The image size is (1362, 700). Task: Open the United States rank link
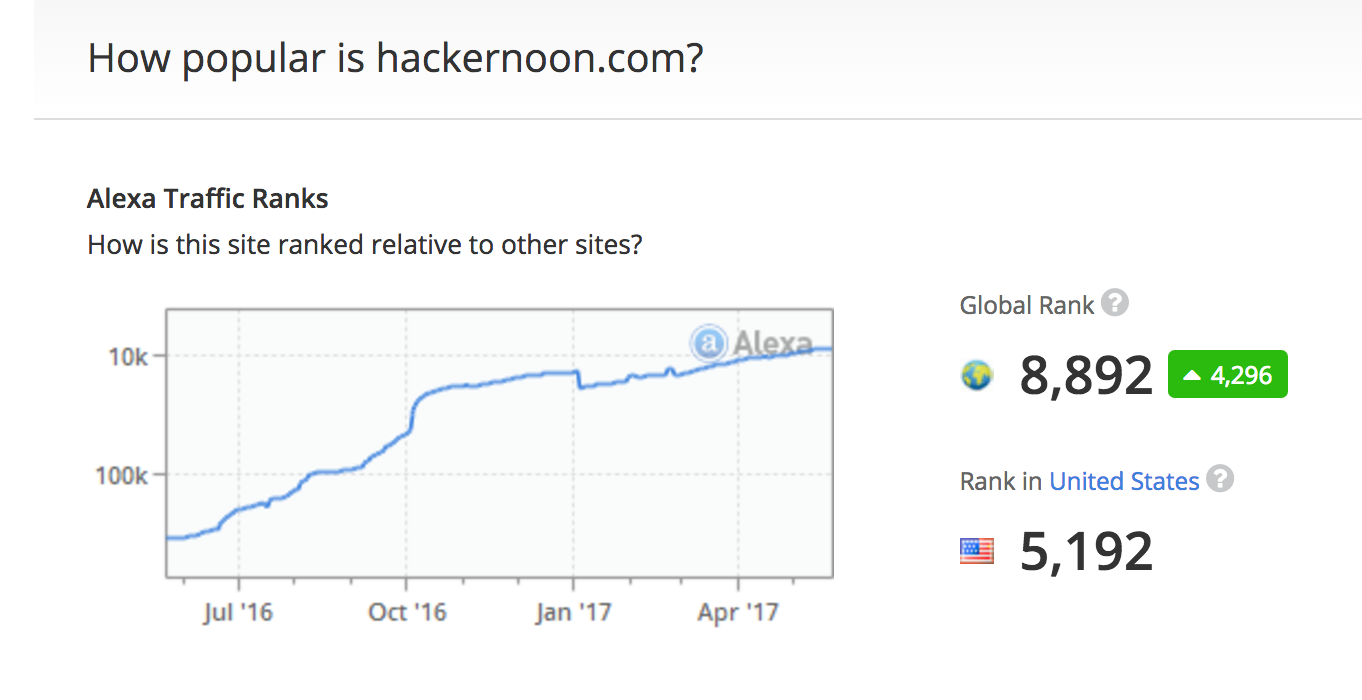(x=1124, y=481)
